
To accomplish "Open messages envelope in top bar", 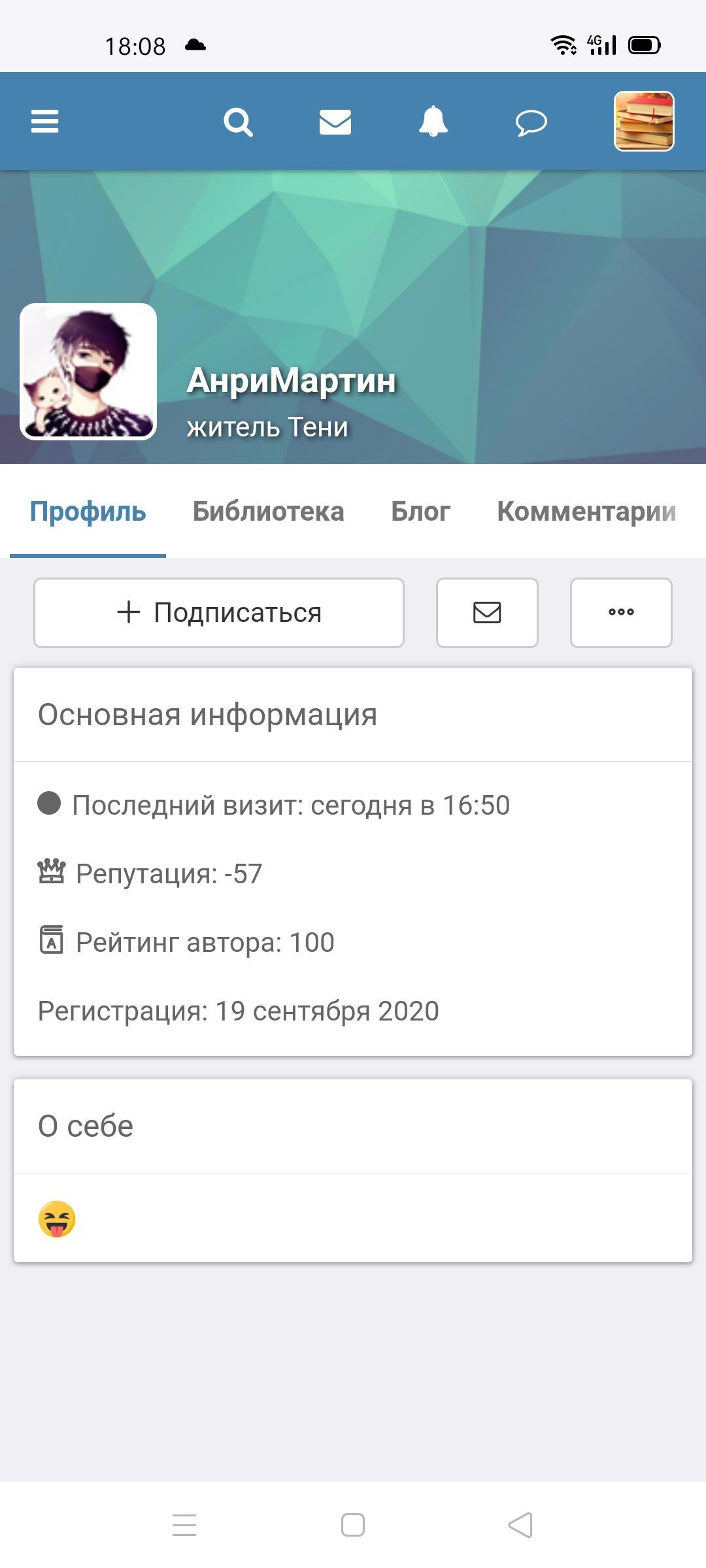I will (x=335, y=122).
